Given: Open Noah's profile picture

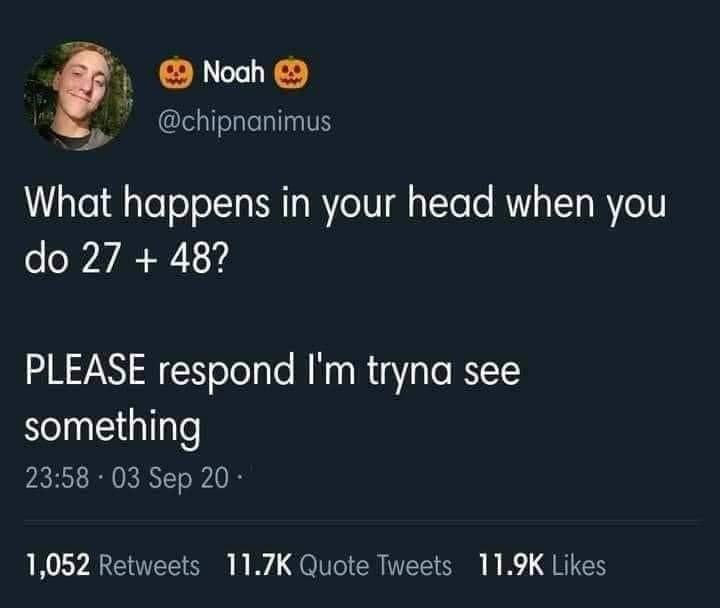Looking at the screenshot, I should 79,96.
